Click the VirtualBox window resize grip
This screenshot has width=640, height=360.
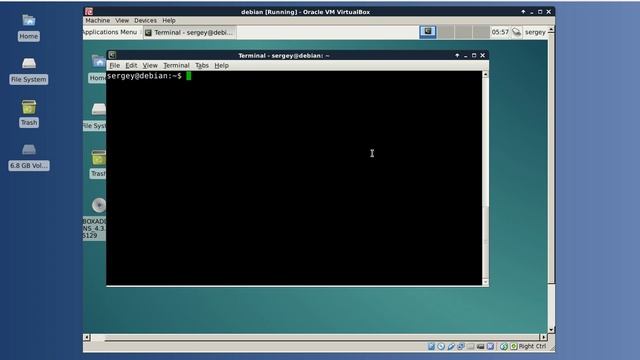(552, 348)
